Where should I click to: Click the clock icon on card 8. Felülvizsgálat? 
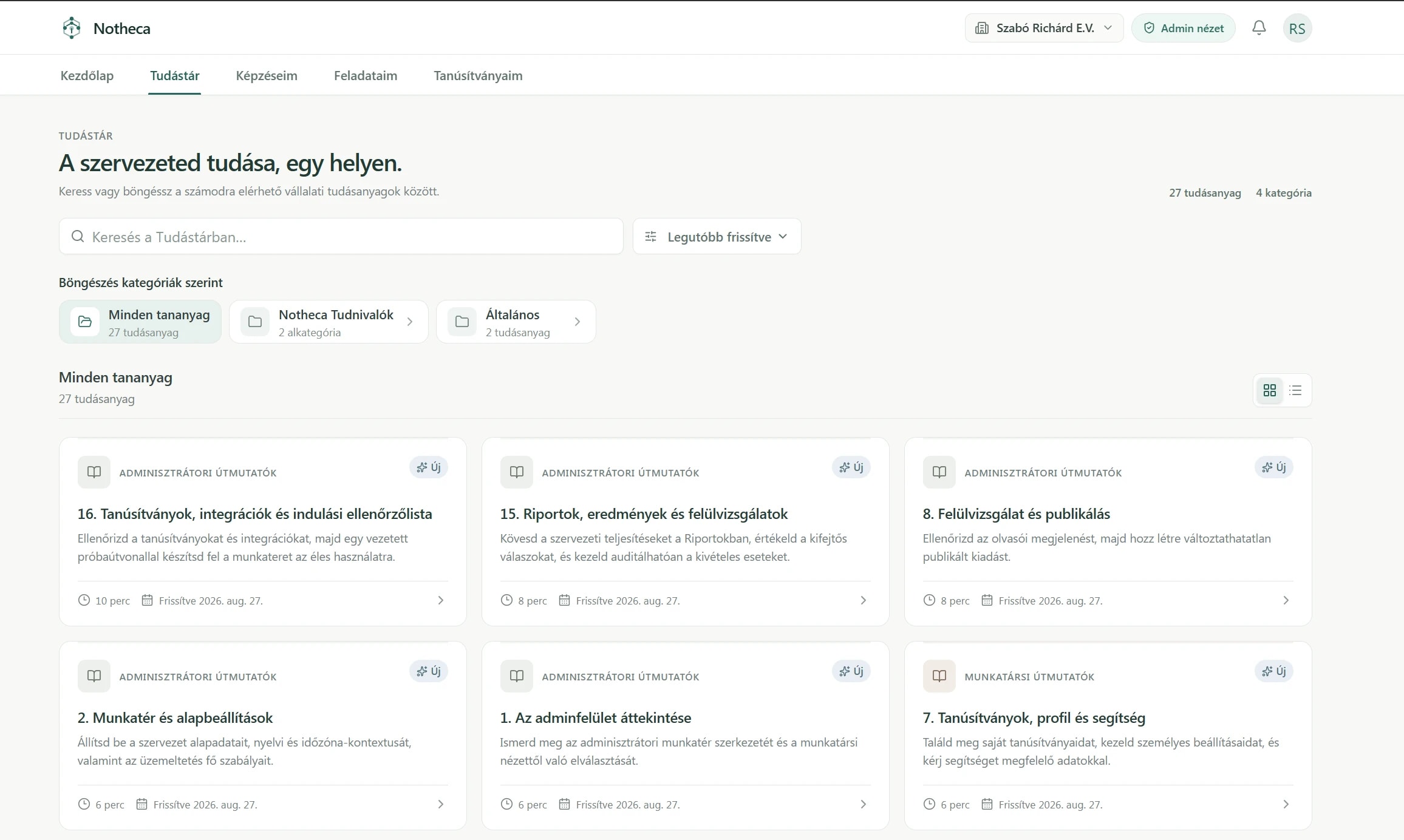click(929, 600)
